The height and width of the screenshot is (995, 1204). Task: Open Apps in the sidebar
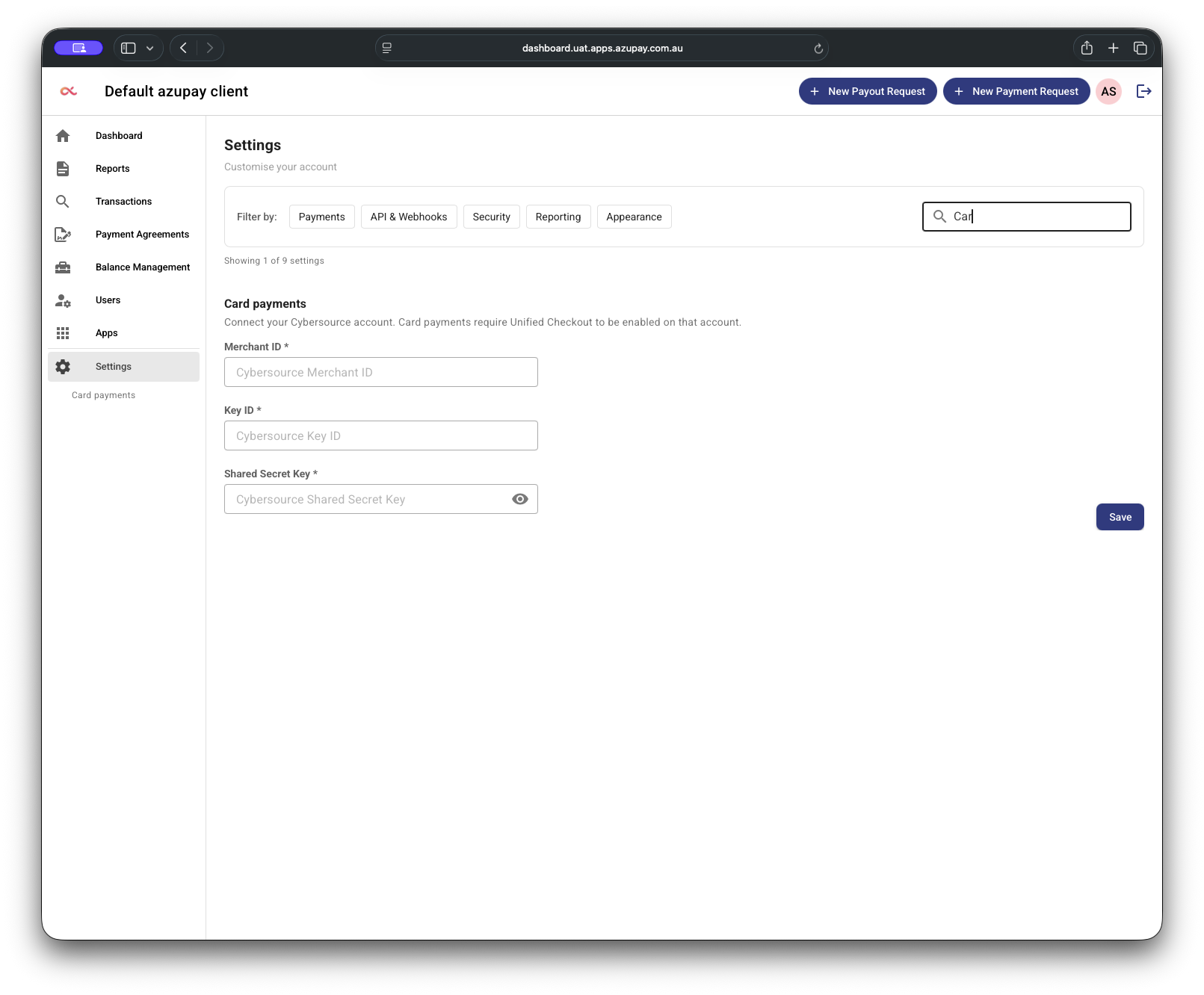[124, 333]
